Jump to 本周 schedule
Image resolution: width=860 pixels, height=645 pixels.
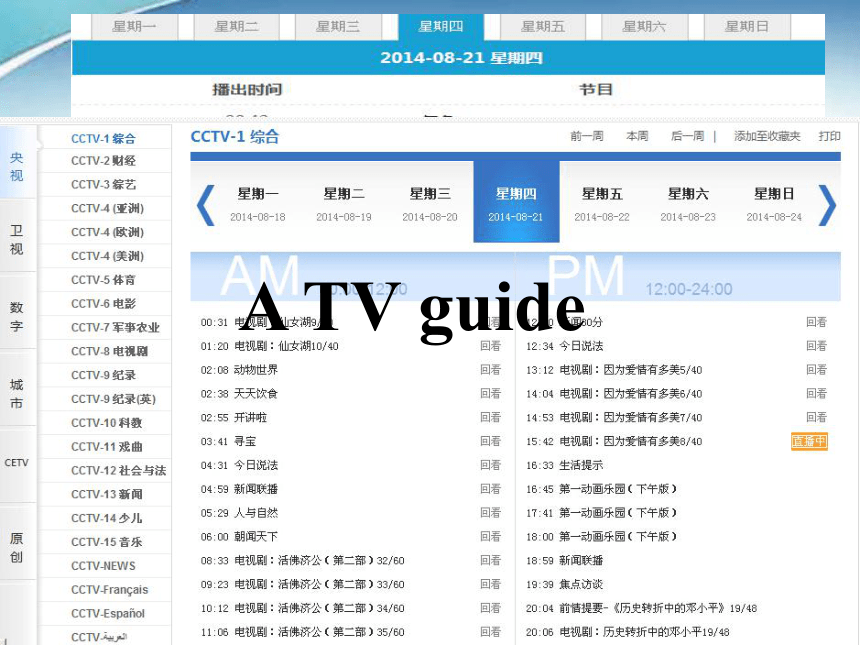(637, 136)
